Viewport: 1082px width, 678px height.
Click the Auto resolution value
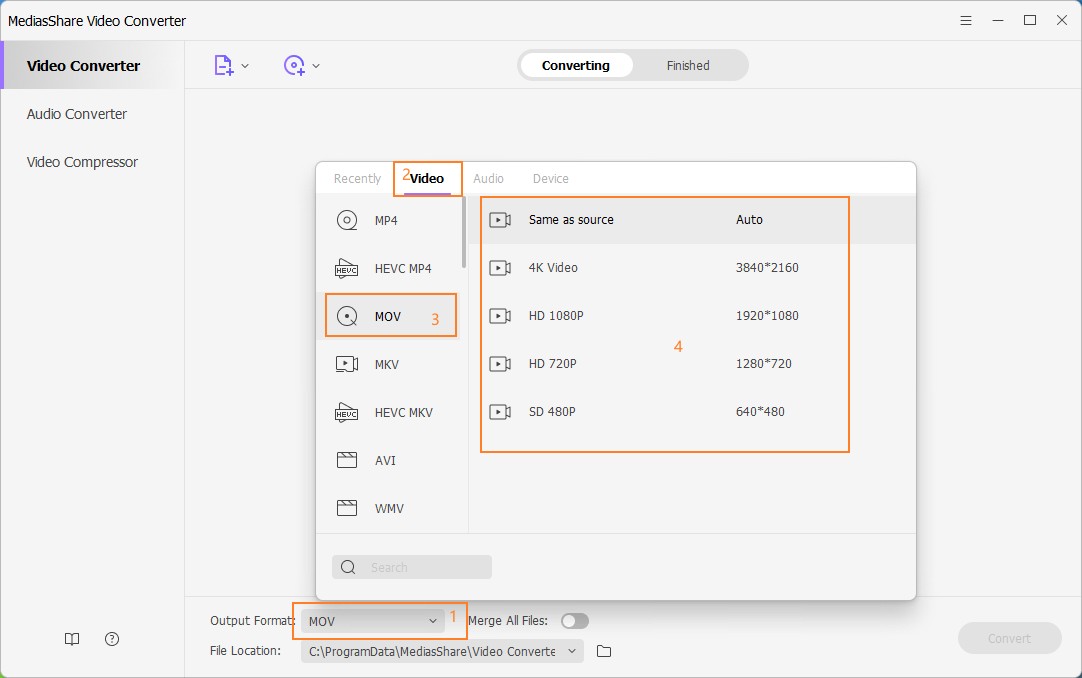click(x=749, y=220)
